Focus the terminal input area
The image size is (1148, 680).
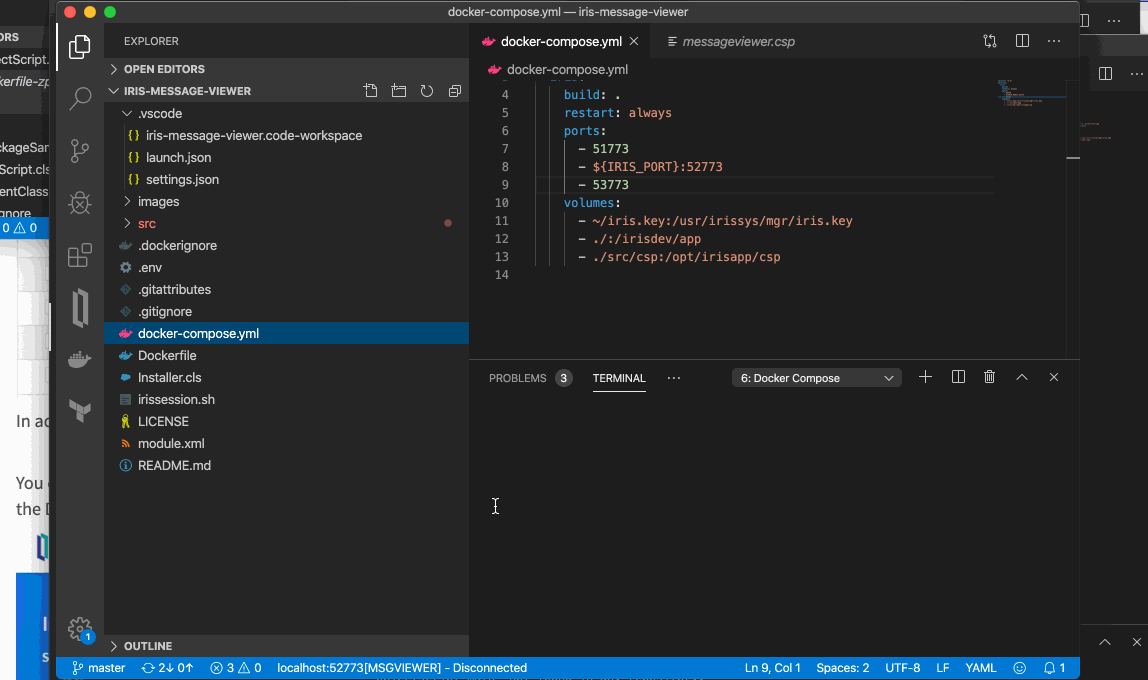point(774,523)
